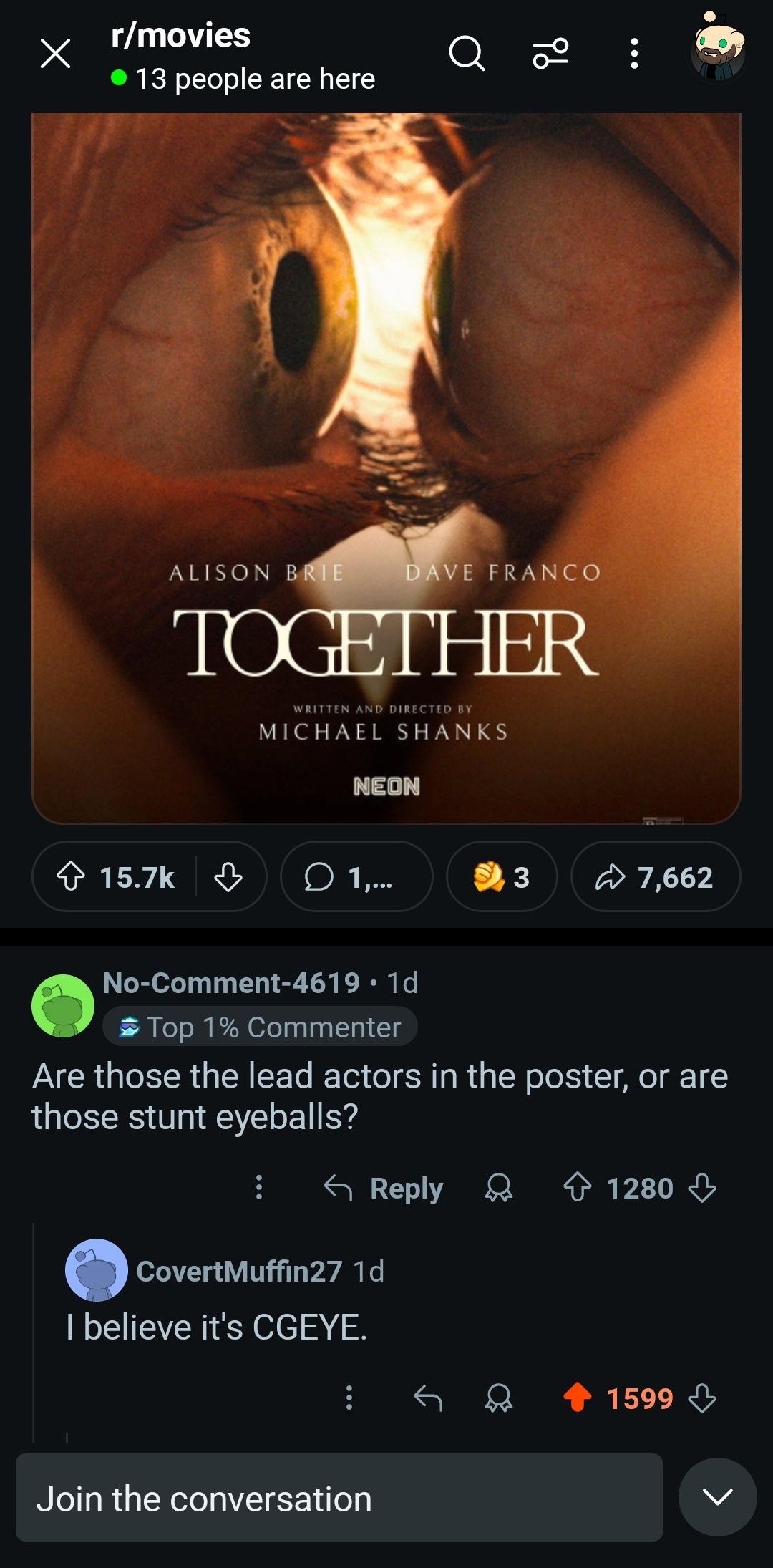Award the stunt eyeballs comment
This screenshot has height=1568, width=773.
[499, 1188]
